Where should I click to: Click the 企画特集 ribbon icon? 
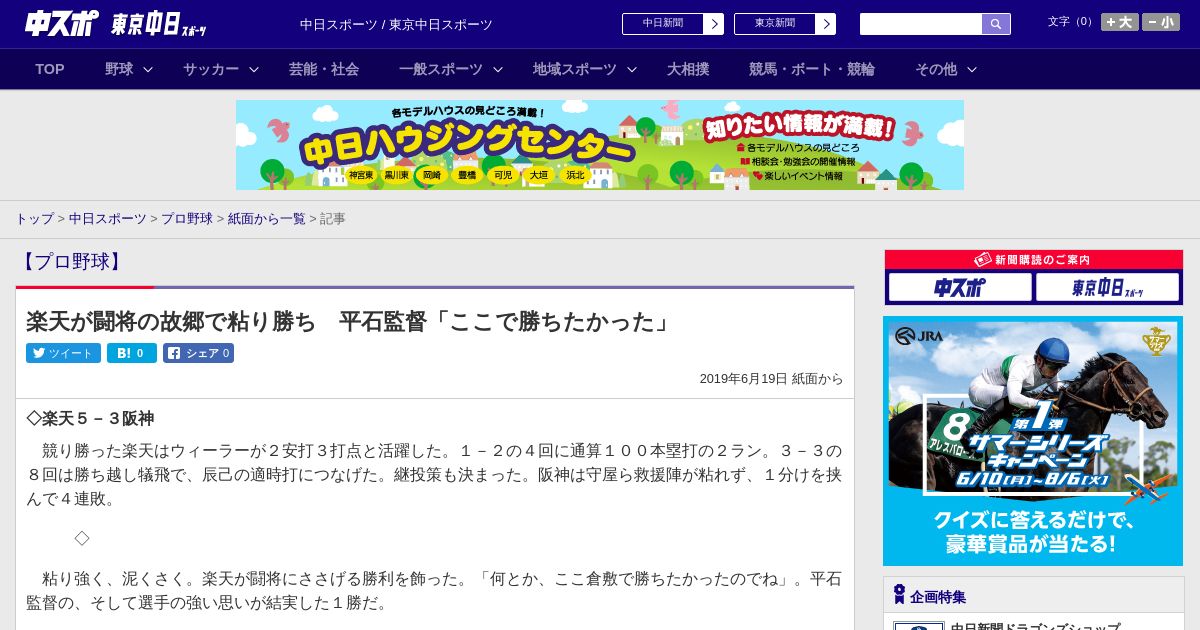[899, 595]
